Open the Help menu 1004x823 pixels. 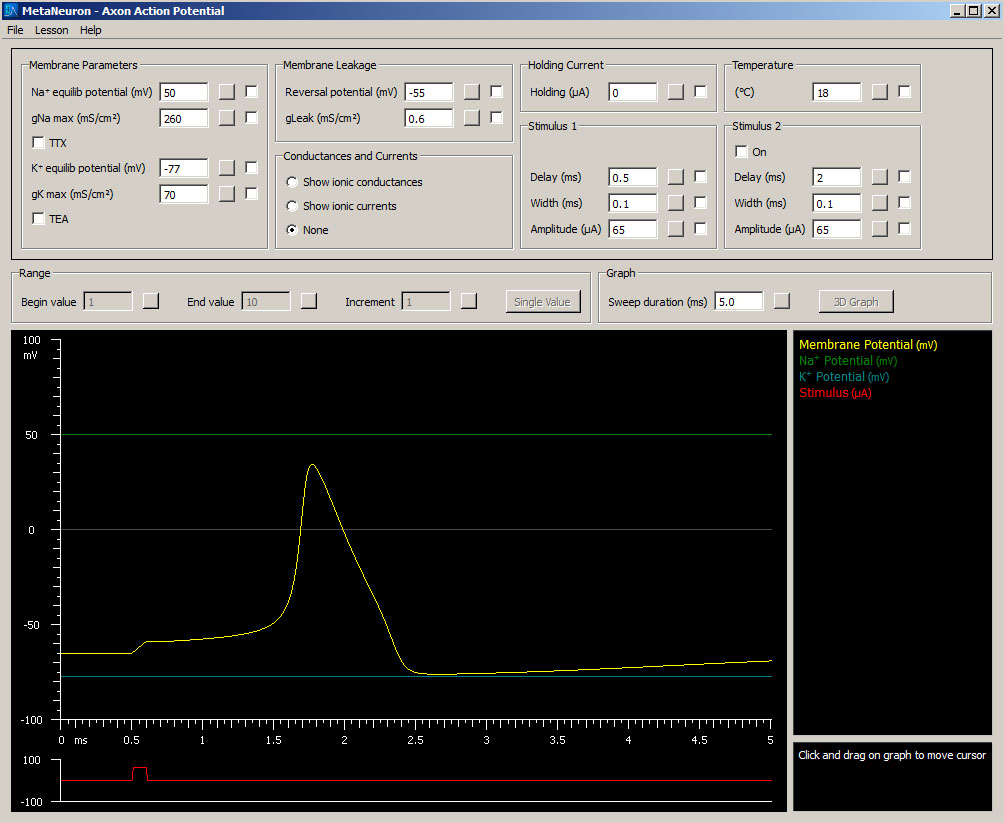pos(90,30)
